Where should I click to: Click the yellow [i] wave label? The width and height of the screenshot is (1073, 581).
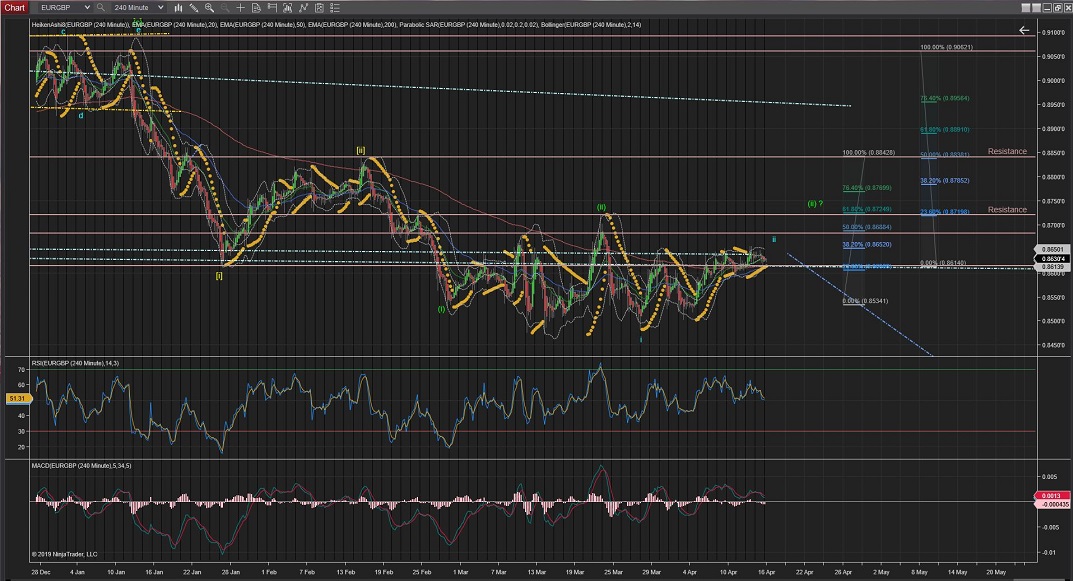click(219, 276)
